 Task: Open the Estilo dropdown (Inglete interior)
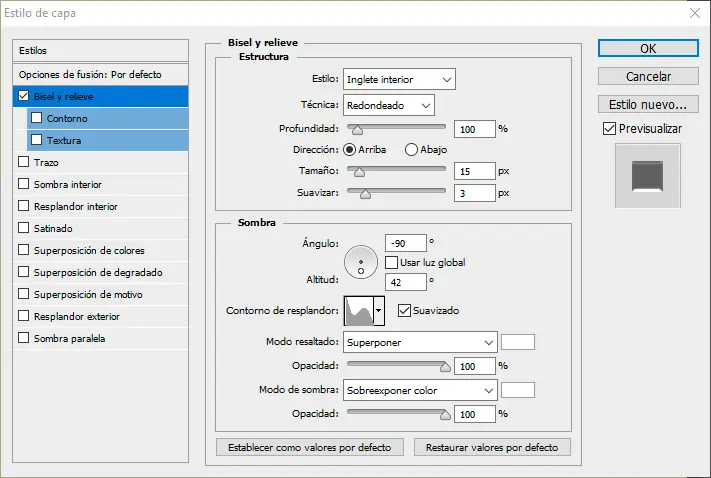399,79
